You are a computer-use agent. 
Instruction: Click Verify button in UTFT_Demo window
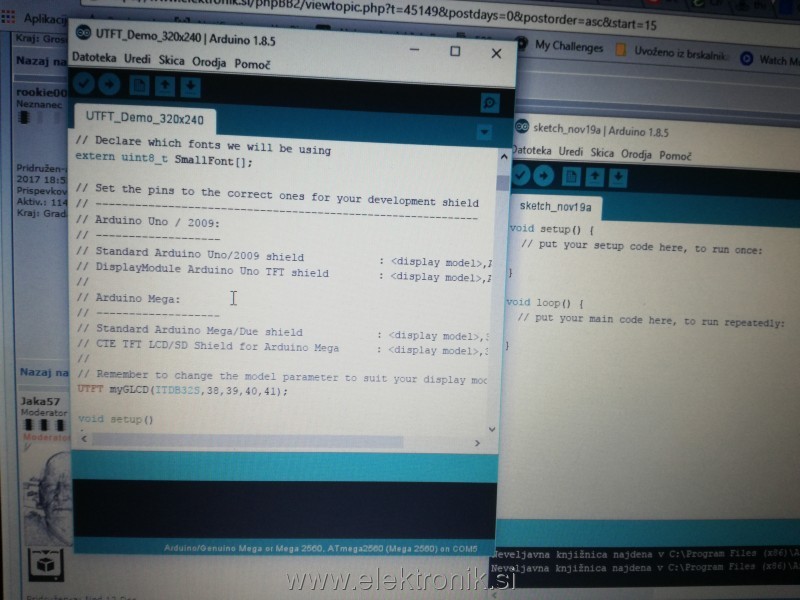[x=84, y=86]
